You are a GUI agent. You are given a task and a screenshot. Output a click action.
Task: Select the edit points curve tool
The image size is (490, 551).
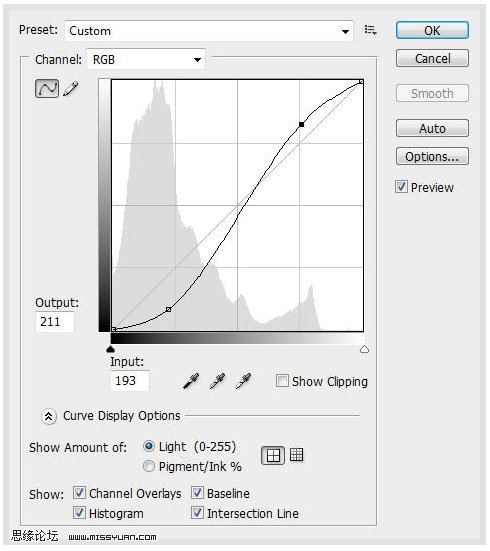click(47, 89)
